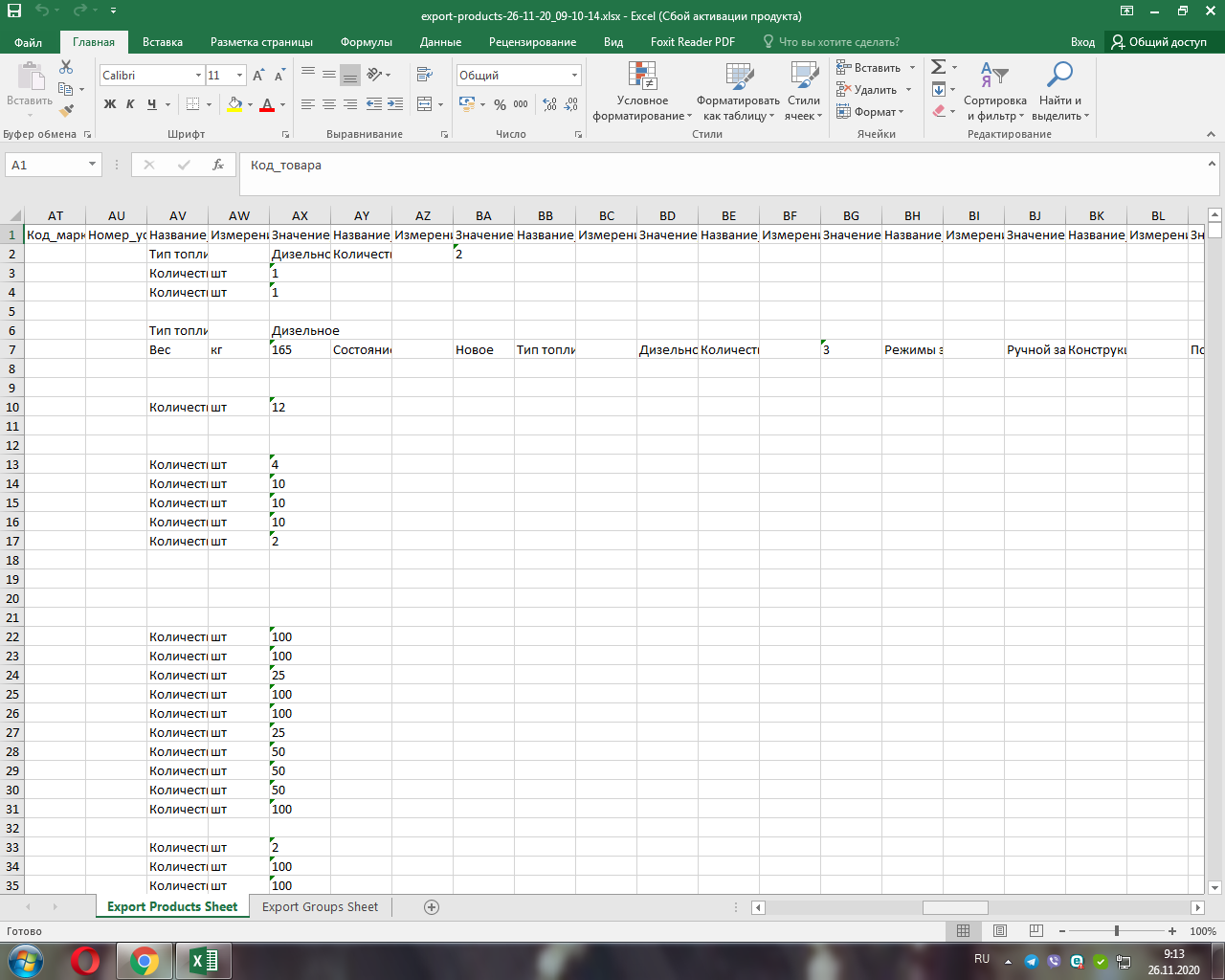The width and height of the screenshot is (1225, 980).
Task: Click the Cut scissors icon
Action: pos(66,67)
